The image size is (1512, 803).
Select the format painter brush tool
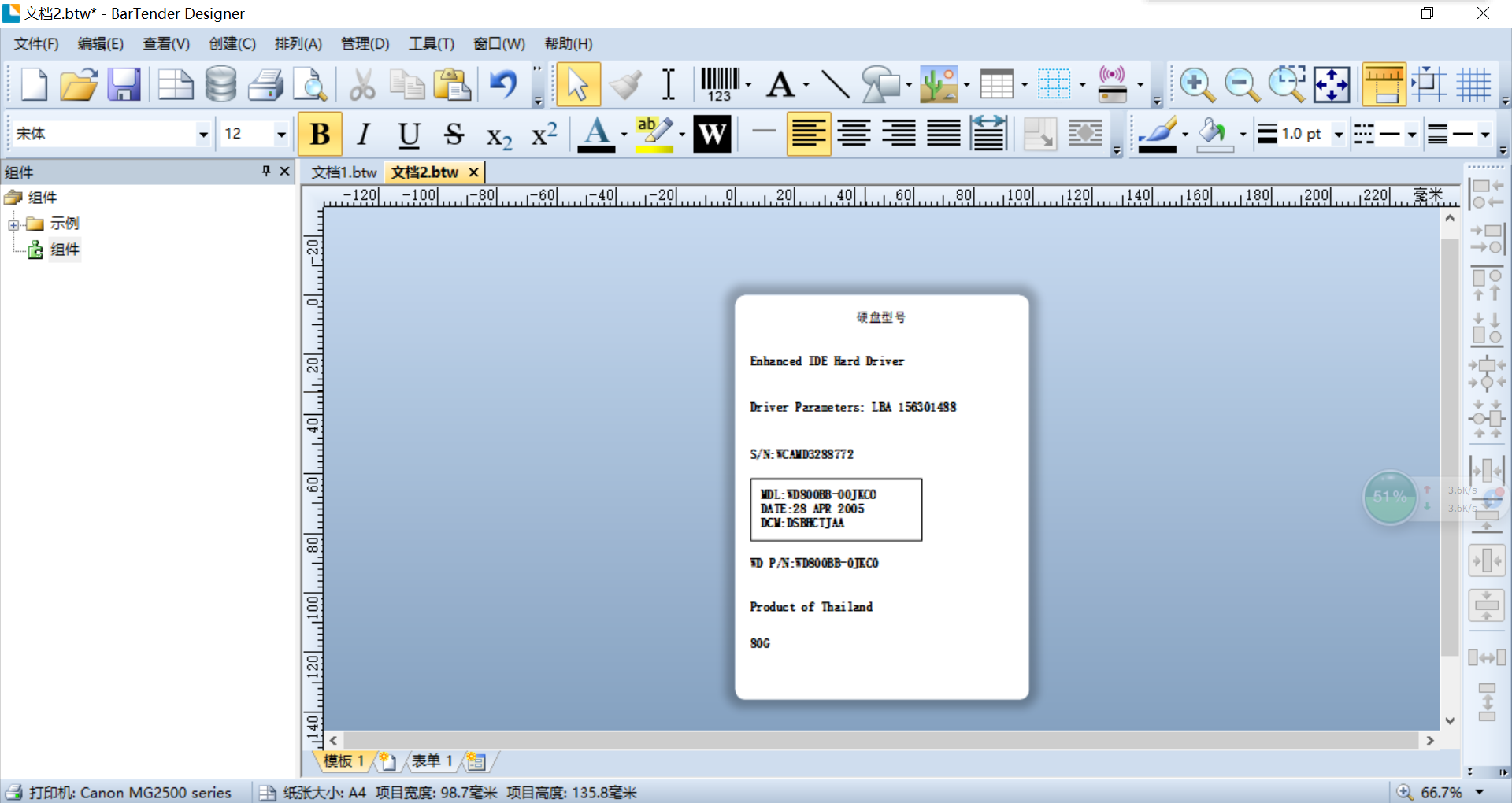(625, 85)
